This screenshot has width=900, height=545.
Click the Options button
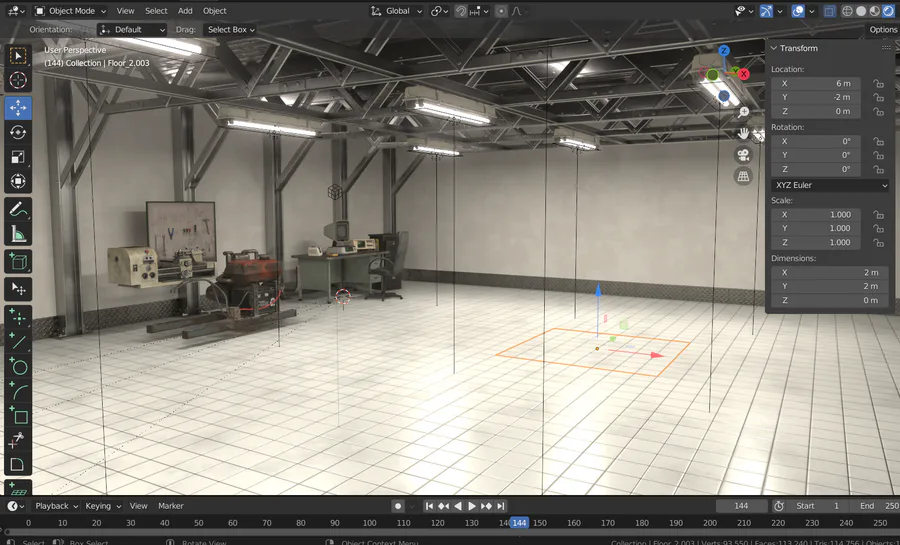[883, 30]
